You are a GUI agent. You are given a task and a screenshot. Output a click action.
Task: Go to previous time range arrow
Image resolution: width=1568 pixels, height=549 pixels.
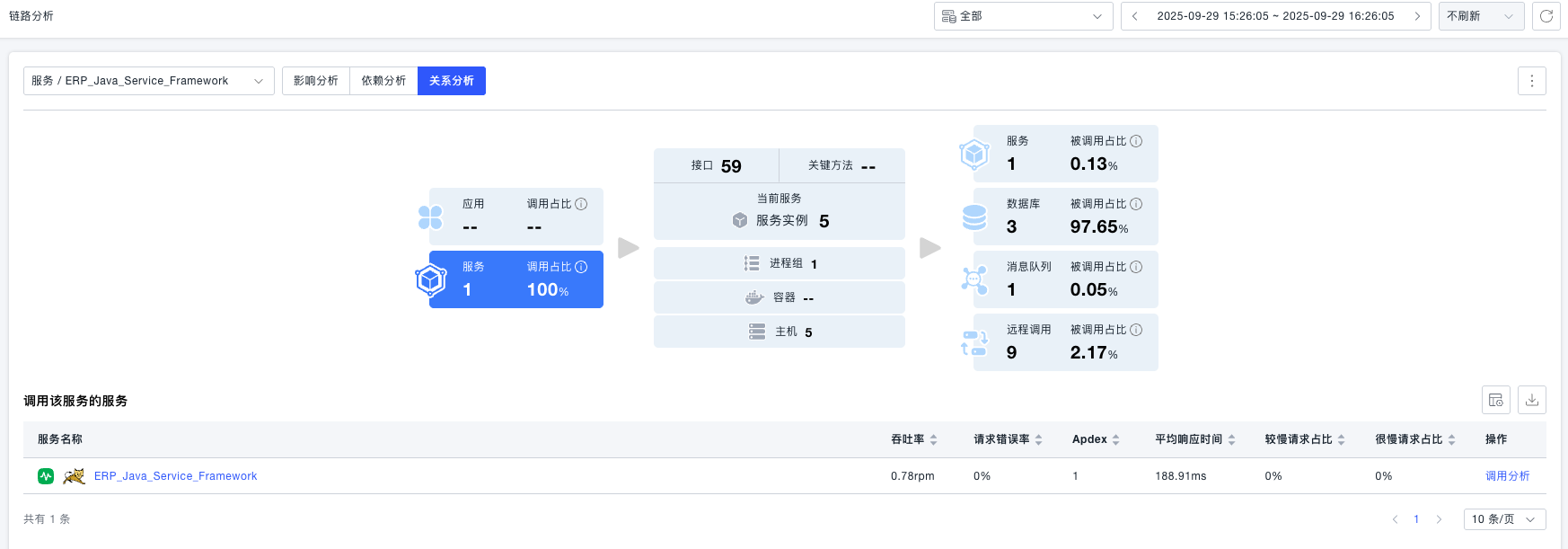point(1135,16)
